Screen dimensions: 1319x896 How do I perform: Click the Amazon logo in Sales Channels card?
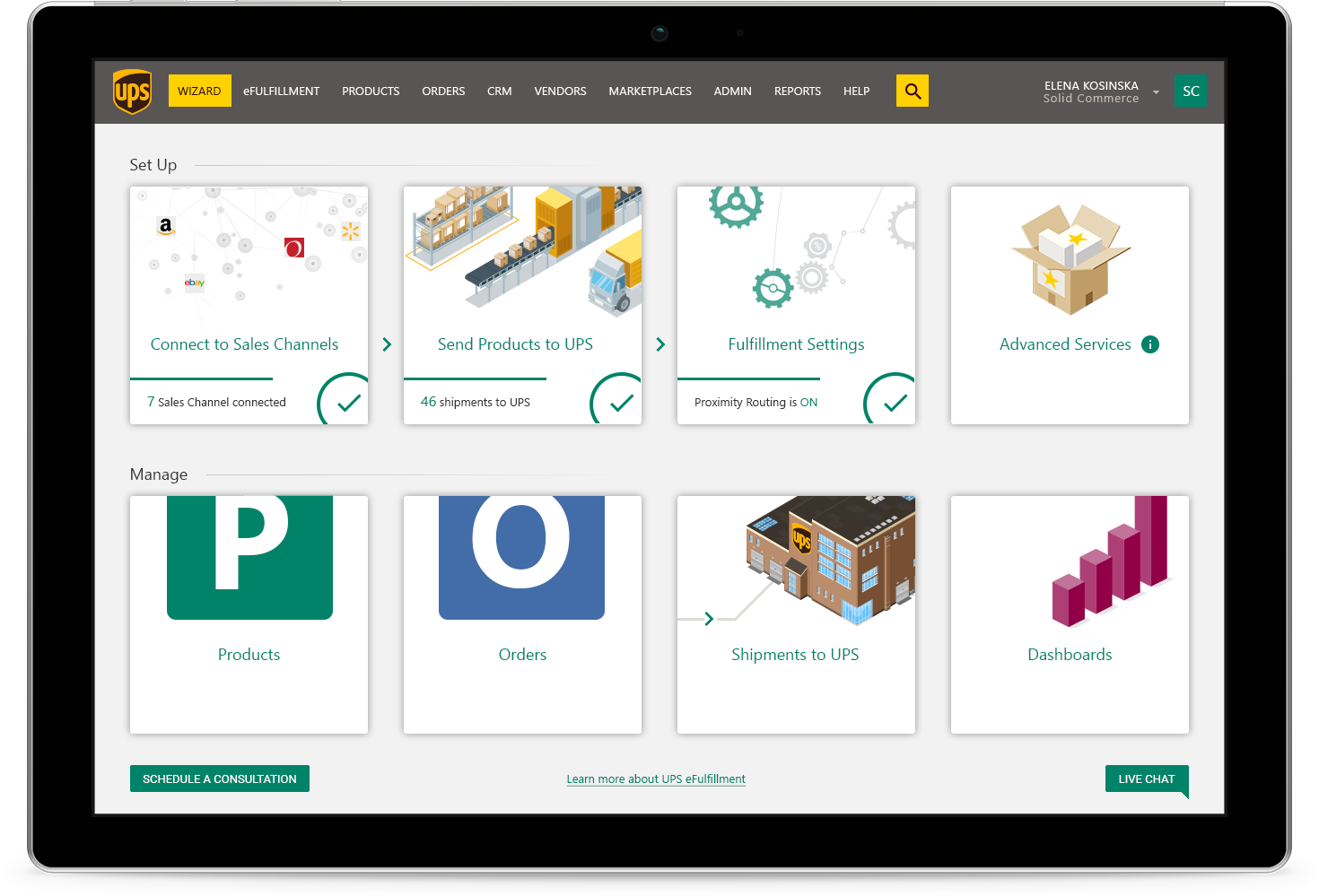click(x=165, y=226)
